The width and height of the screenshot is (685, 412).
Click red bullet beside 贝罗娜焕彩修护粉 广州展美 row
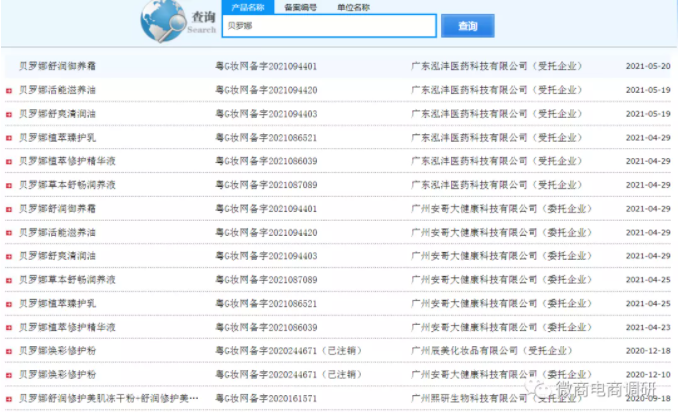[9, 351]
